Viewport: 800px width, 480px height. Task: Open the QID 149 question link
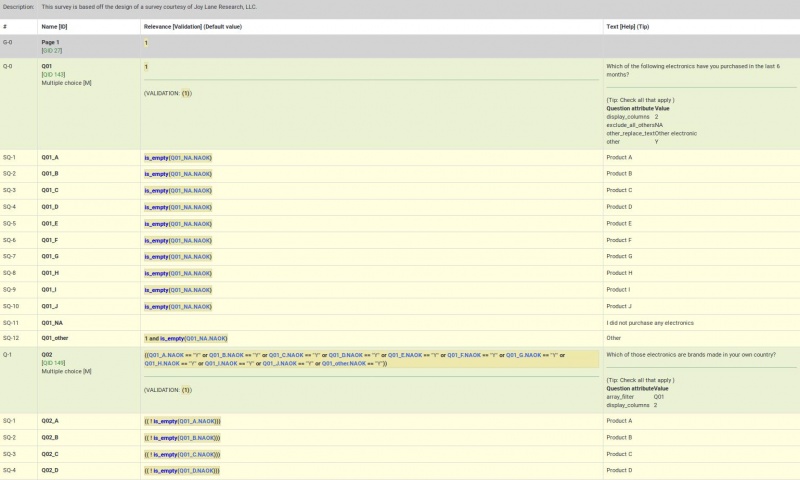[53, 363]
